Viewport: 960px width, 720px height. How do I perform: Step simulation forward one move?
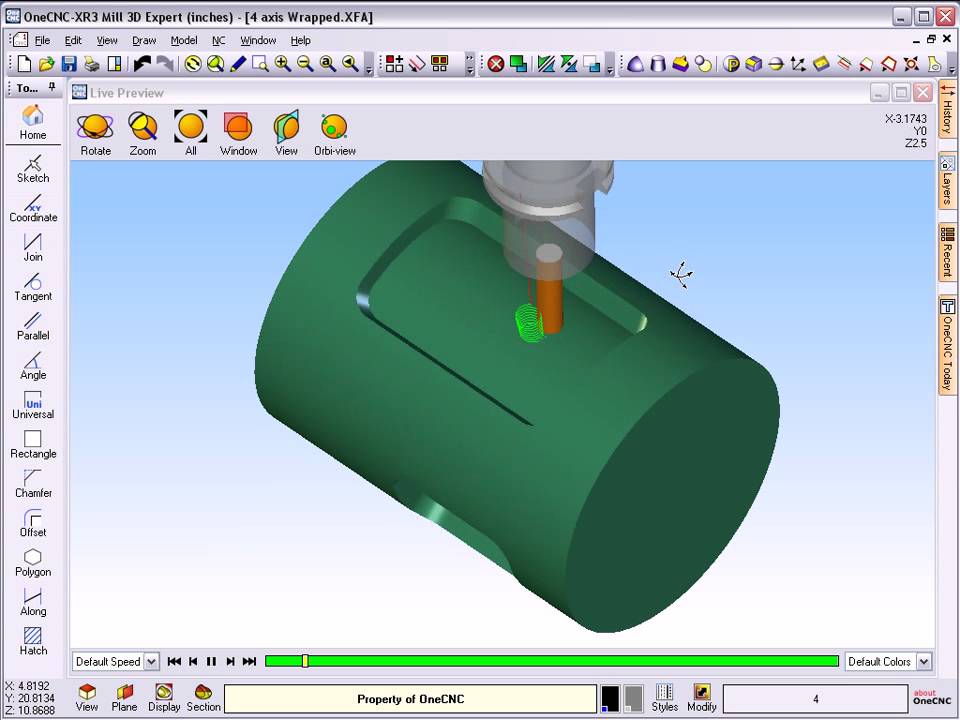coord(230,661)
